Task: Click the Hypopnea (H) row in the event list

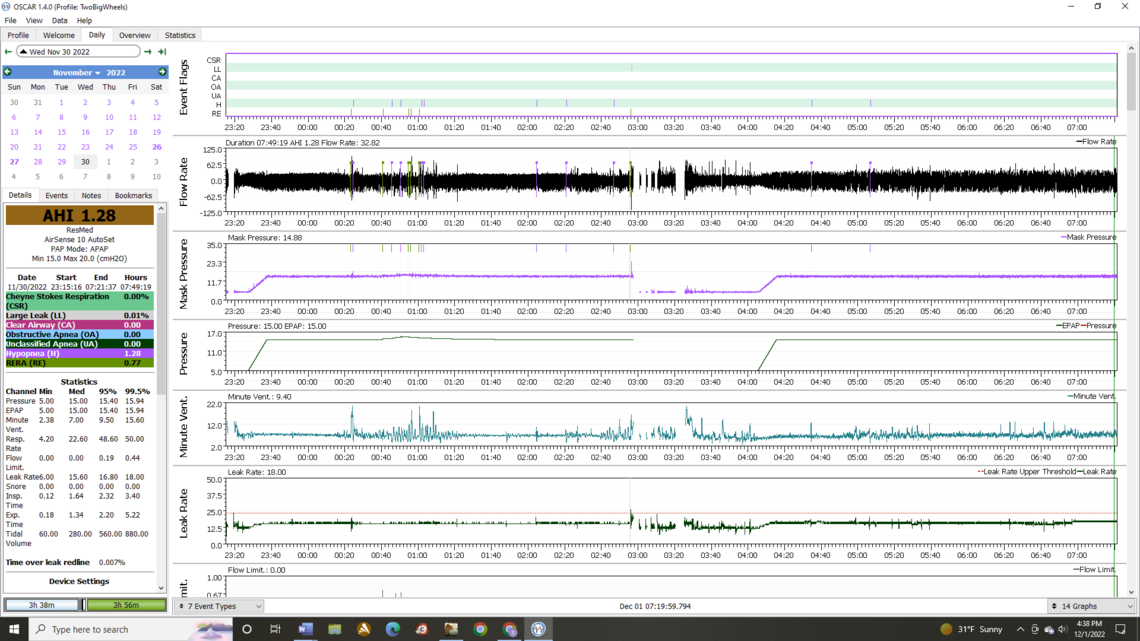Action: 79,353
